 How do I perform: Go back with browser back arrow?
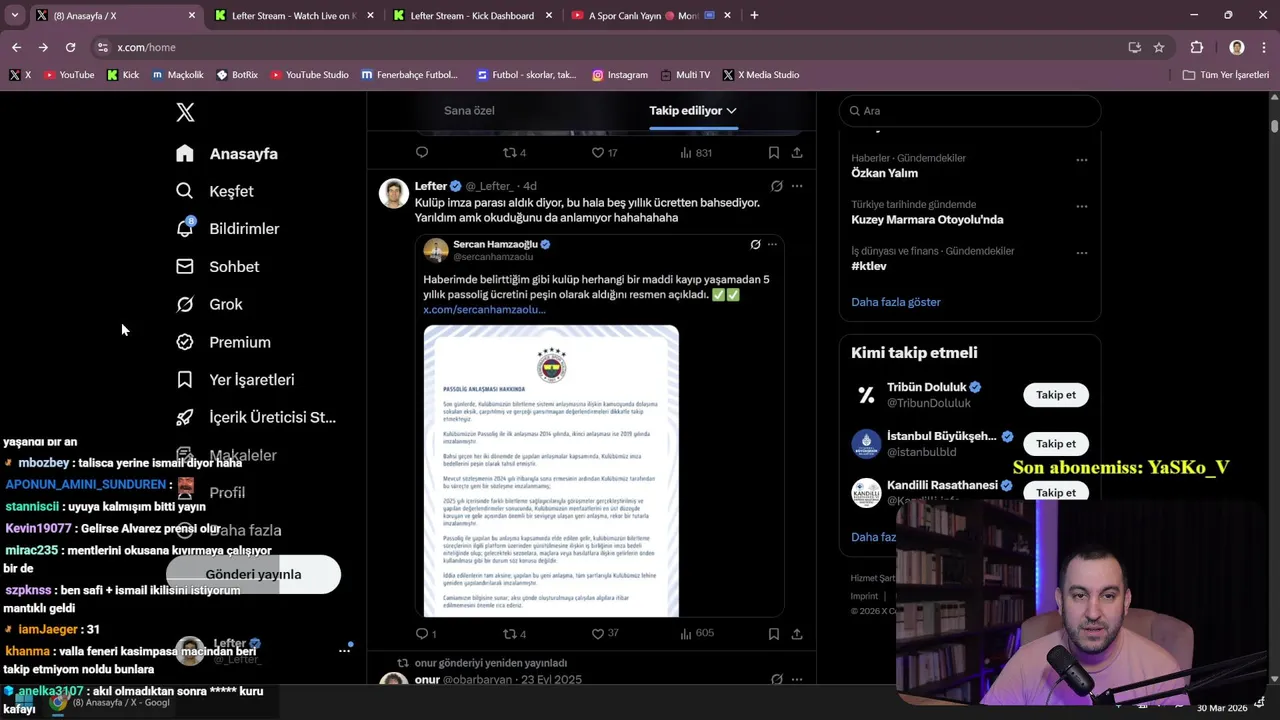click(16, 47)
